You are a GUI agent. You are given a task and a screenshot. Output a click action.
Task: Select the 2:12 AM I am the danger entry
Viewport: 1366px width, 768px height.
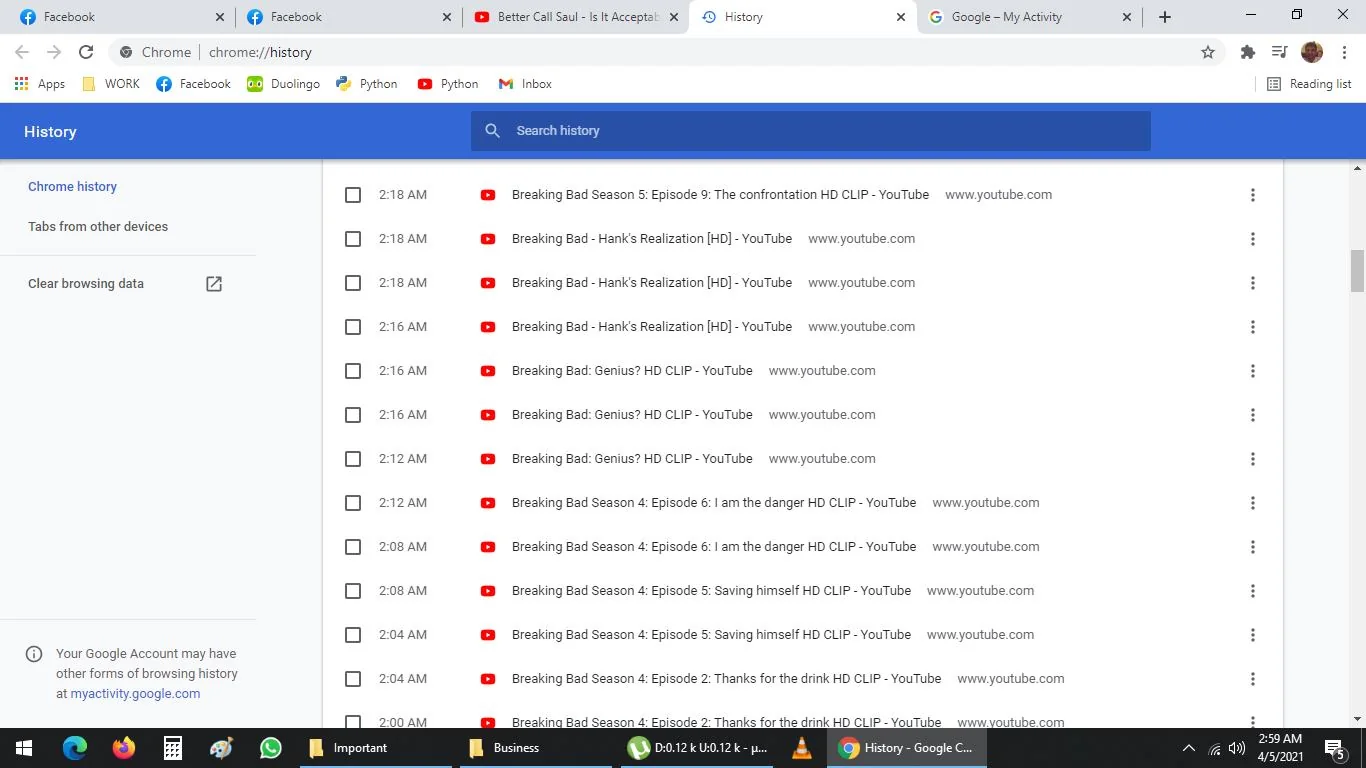coord(353,503)
